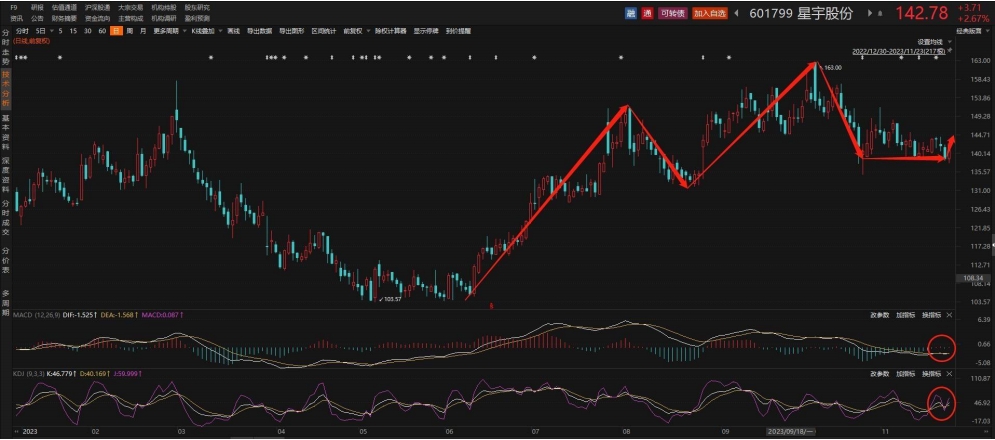Open the 除权计算器 calculator tool
The width and height of the screenshot is (995, 440).
[390, 31]
